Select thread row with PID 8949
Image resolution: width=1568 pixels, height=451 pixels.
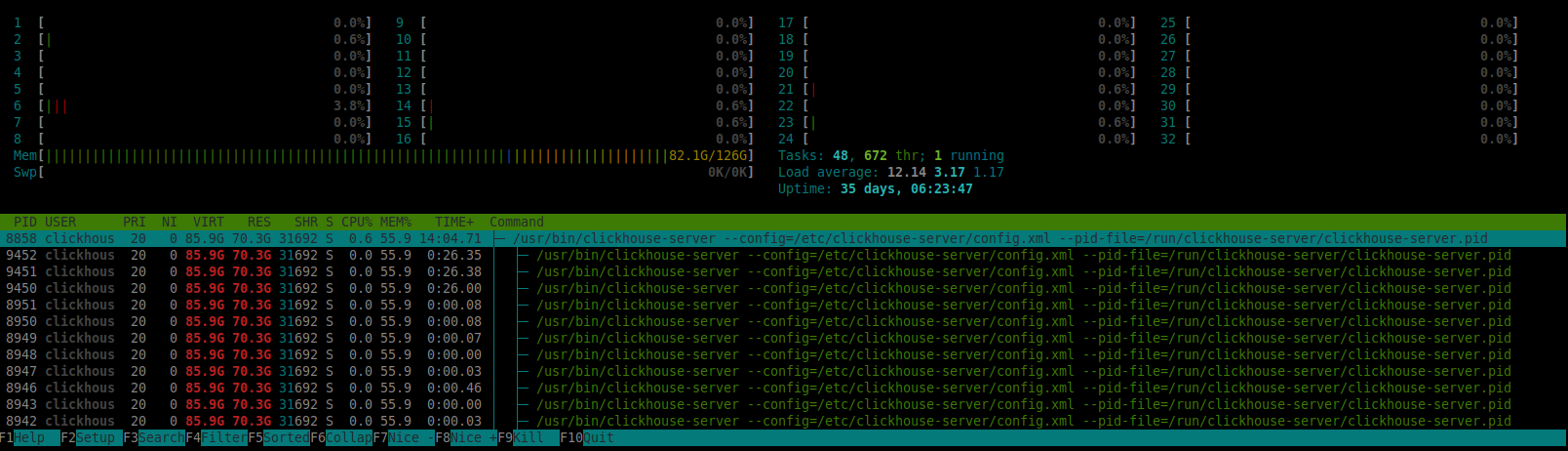(x=784, y=338)
